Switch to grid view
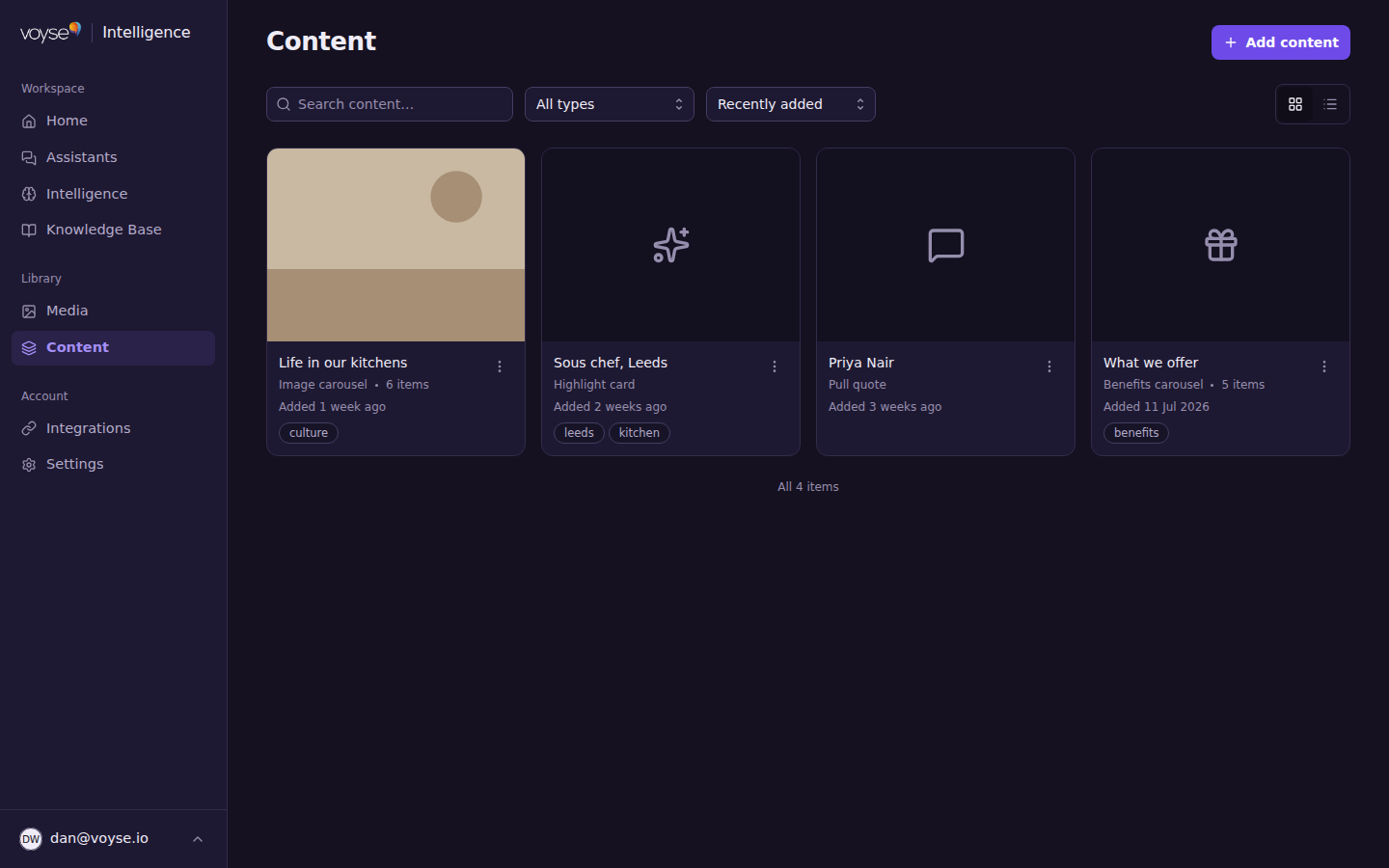The height and width of the screenshot is (868, 1389). (1295, 104)
